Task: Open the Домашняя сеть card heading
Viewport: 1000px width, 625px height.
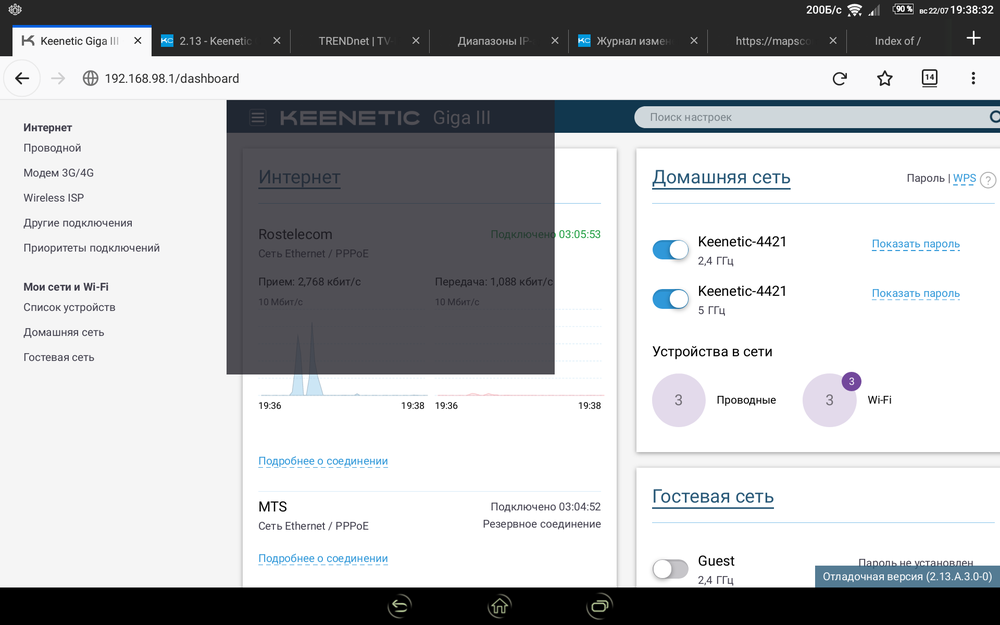Action: [x=721, y=177]
